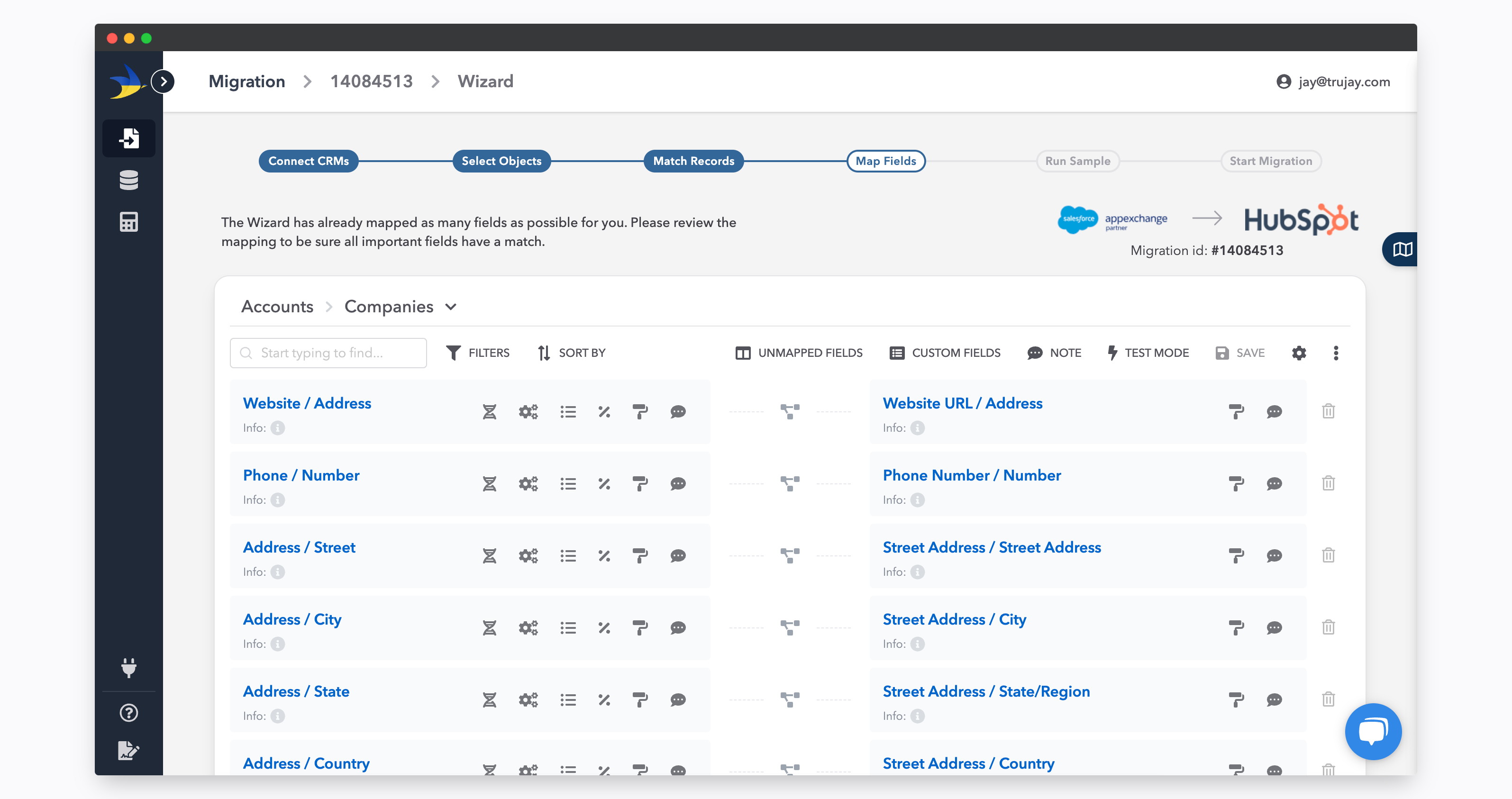Click the Start Migration button
This screenshot has width=1512, height=799.
(1271, 161)
